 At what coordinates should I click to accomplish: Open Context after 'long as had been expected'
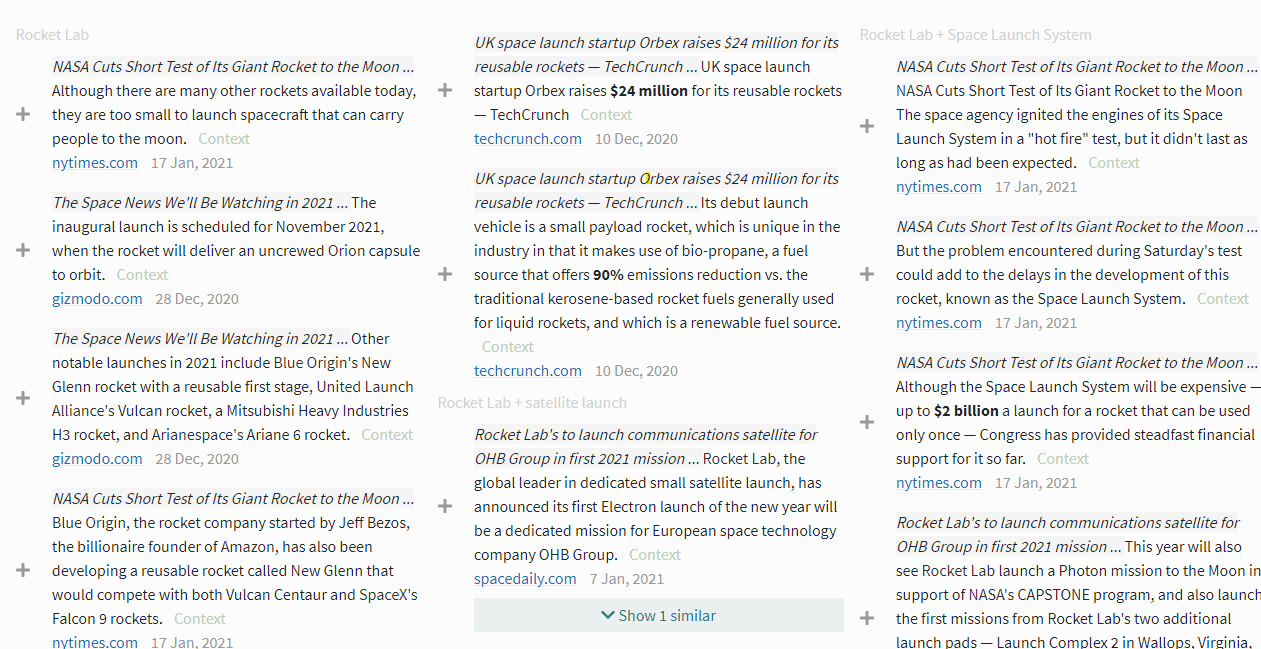pos(1114,163)
